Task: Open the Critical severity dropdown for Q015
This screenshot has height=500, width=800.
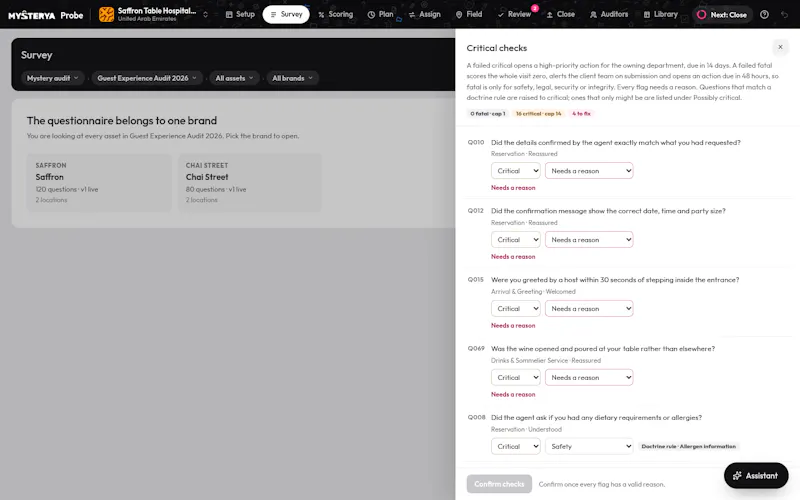Action: [515, 309]
